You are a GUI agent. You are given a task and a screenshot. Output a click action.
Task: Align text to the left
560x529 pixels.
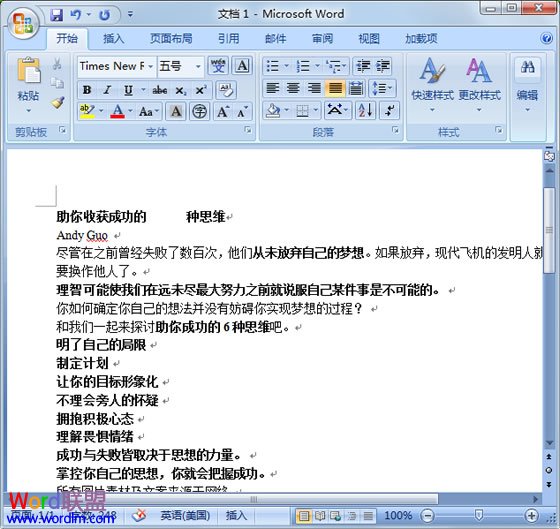point(272,88)
